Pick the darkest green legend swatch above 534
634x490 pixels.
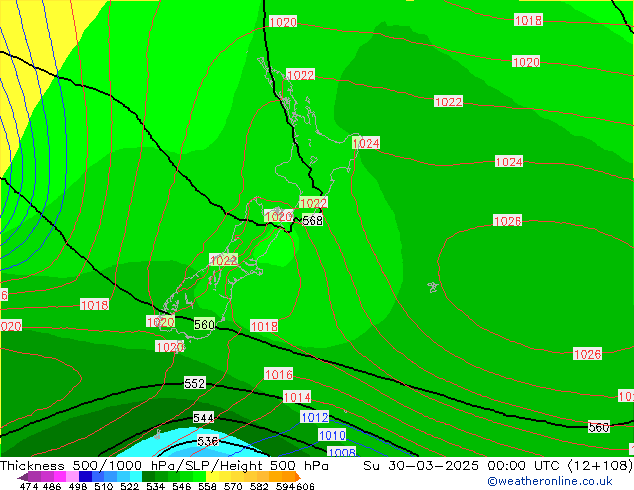point(148,476)
